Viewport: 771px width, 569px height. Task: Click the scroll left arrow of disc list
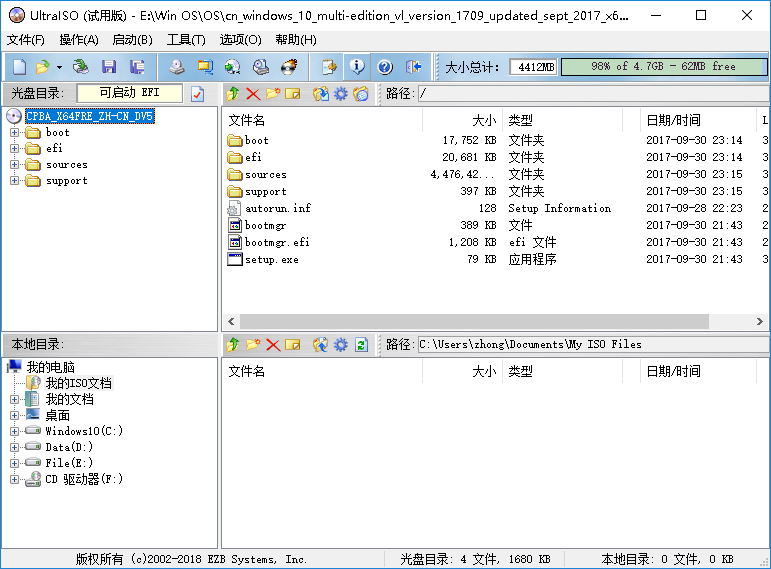[x=231, y=321]
